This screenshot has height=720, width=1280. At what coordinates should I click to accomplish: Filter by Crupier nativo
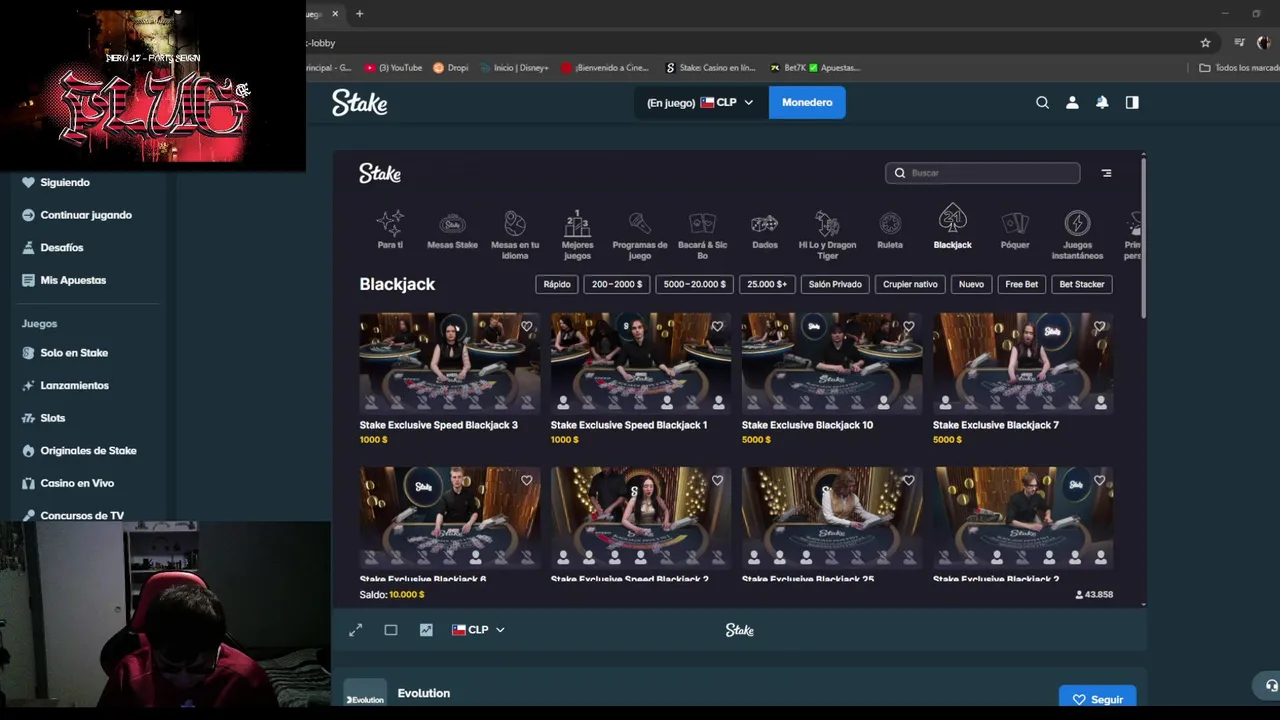click(x=910, y=284)
